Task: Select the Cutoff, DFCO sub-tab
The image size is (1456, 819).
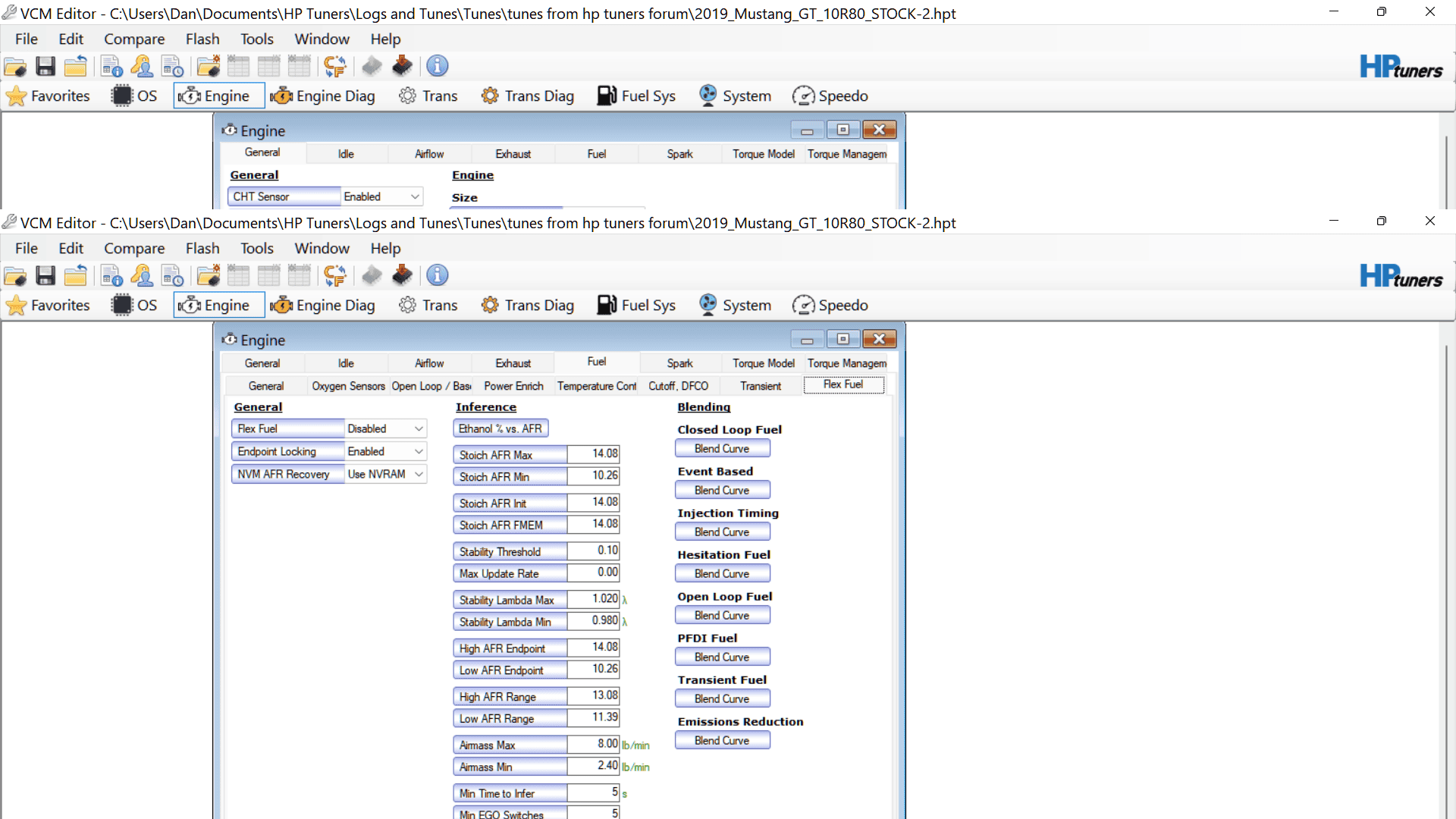Action: (x=678, y=387)
